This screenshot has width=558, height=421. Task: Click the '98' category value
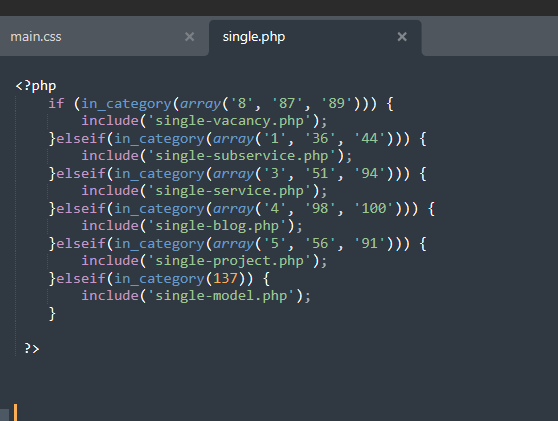pyautogui.click(x=320, y=208)
